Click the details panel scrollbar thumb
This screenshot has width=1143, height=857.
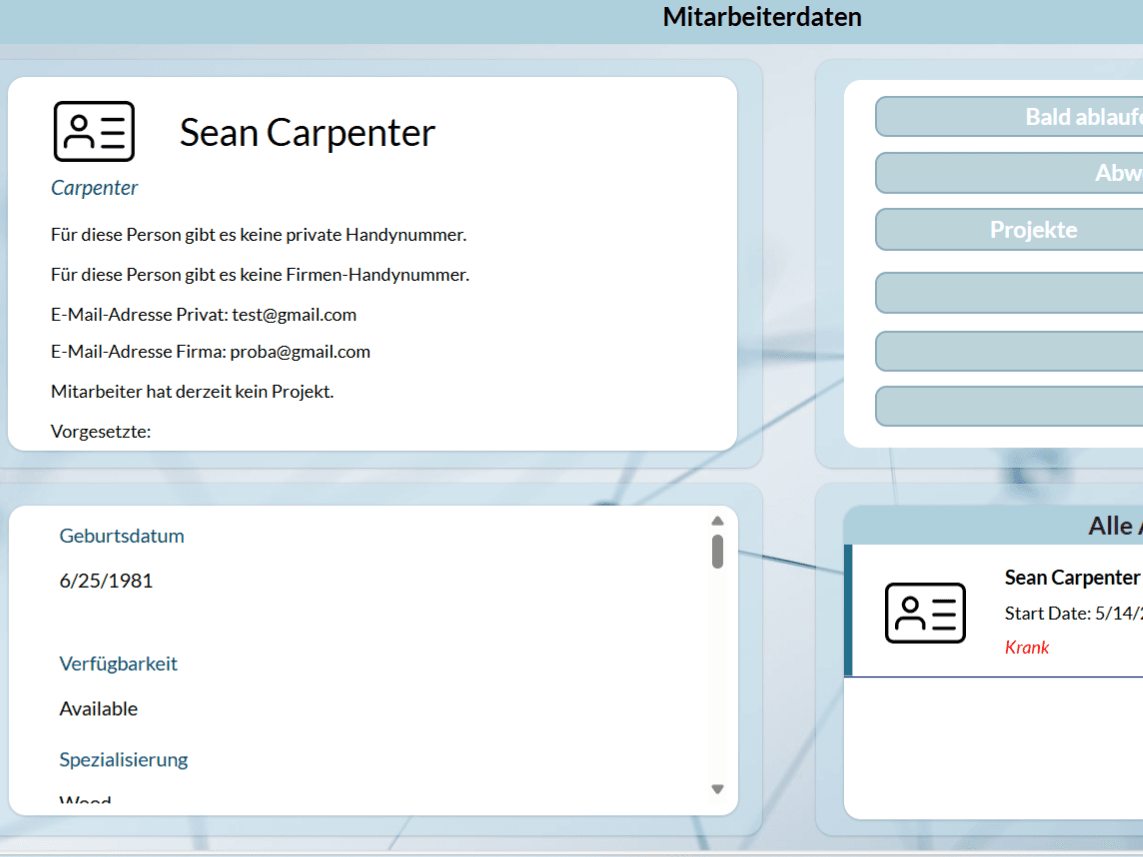point(717,551)
